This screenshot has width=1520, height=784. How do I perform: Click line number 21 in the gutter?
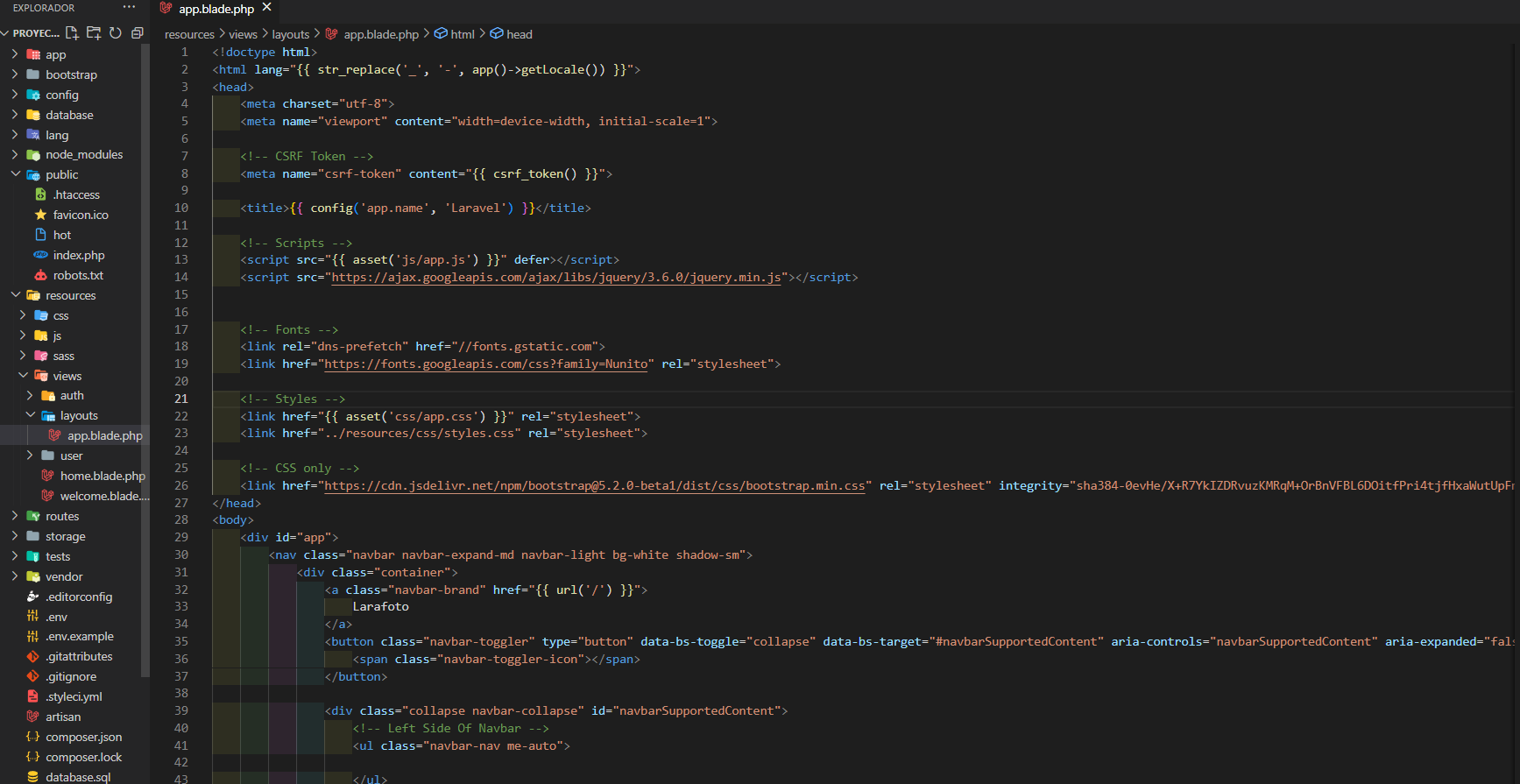pyautogui.click(x=181, y=399)
